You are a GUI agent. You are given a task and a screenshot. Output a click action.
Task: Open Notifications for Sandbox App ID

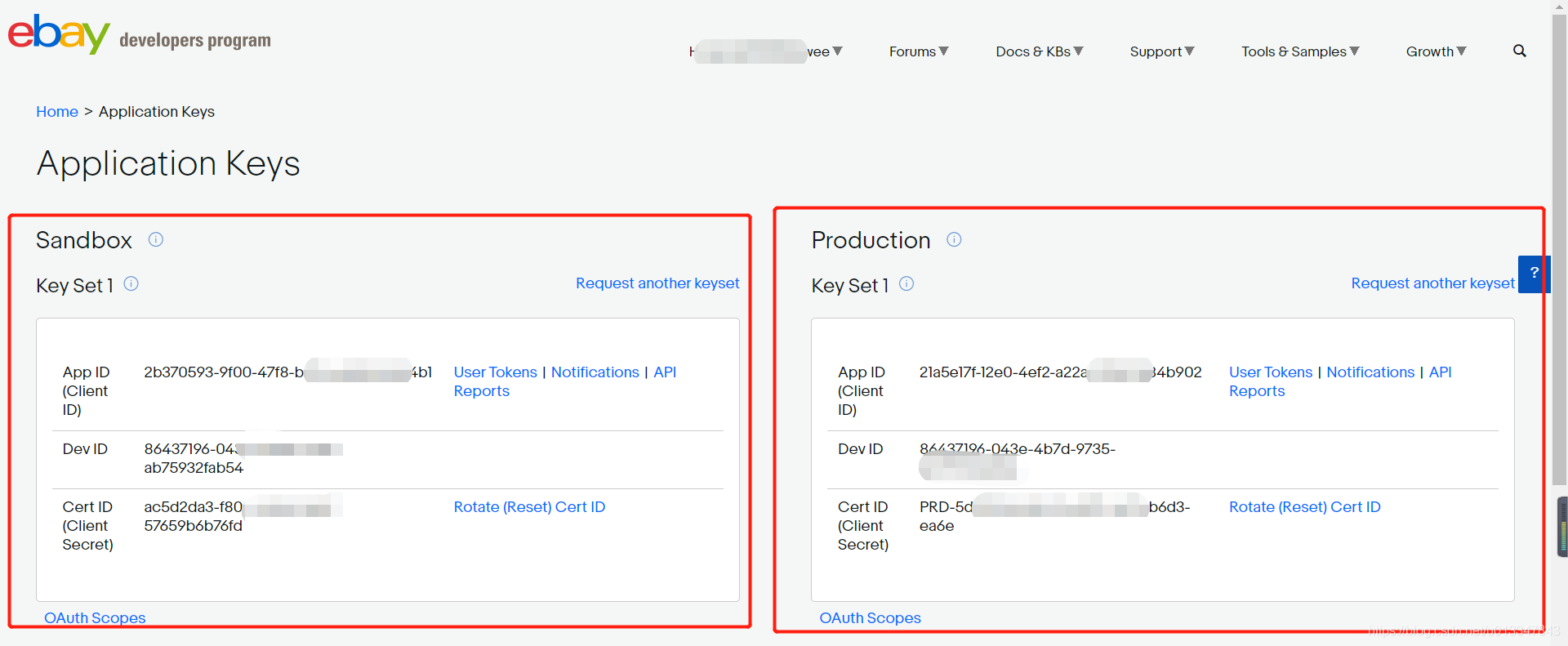595,372
